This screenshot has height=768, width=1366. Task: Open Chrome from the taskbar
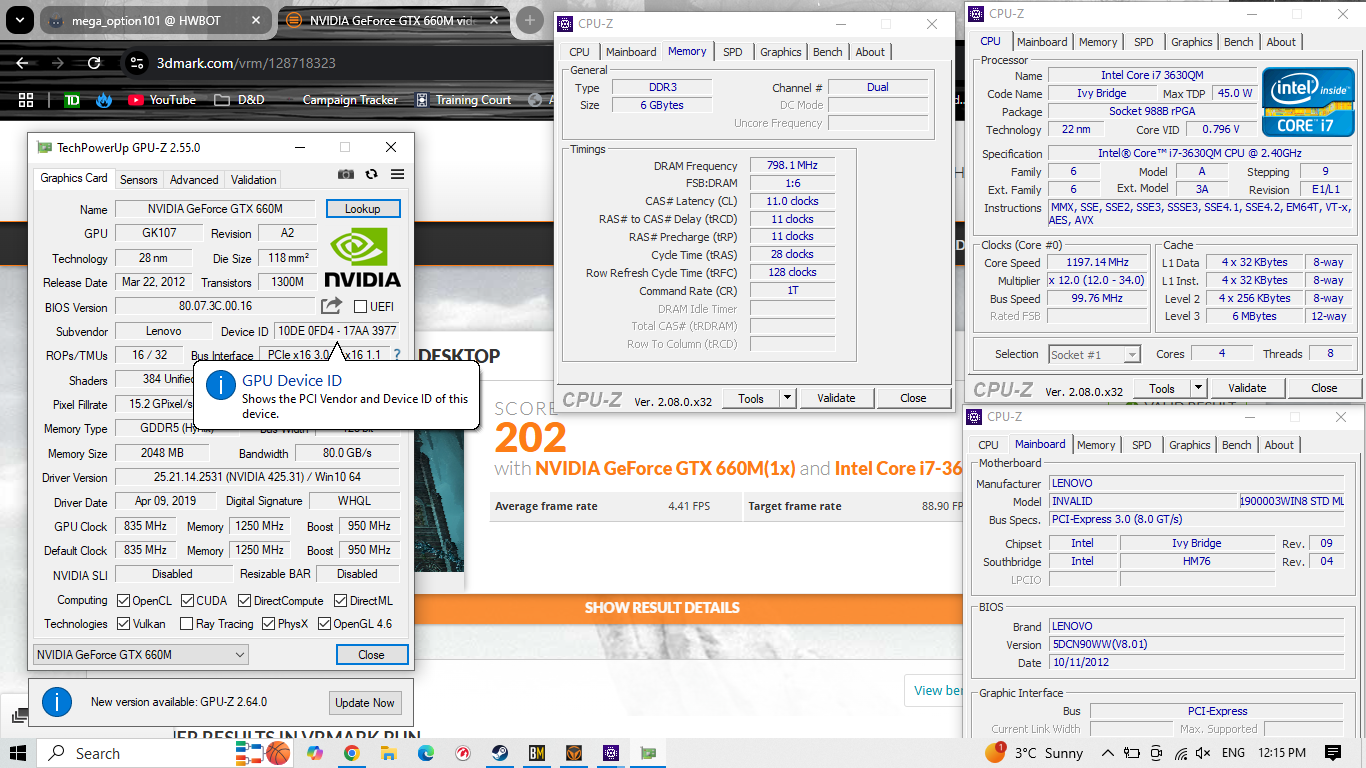point(352,753)
